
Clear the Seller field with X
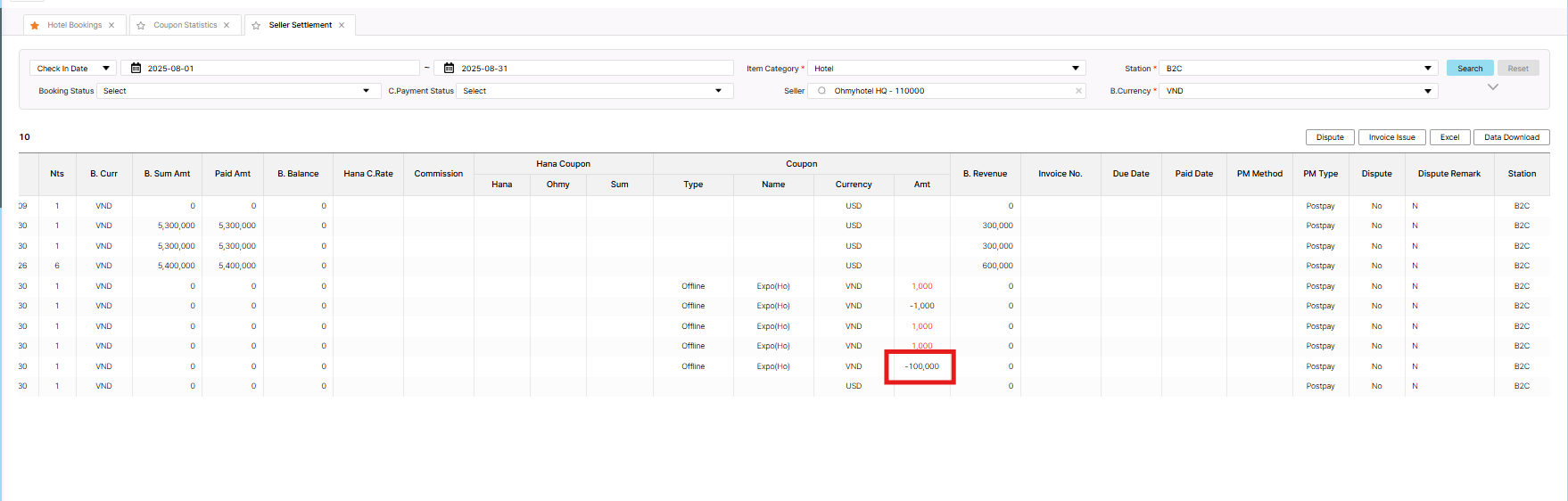tap(1078, 91)
